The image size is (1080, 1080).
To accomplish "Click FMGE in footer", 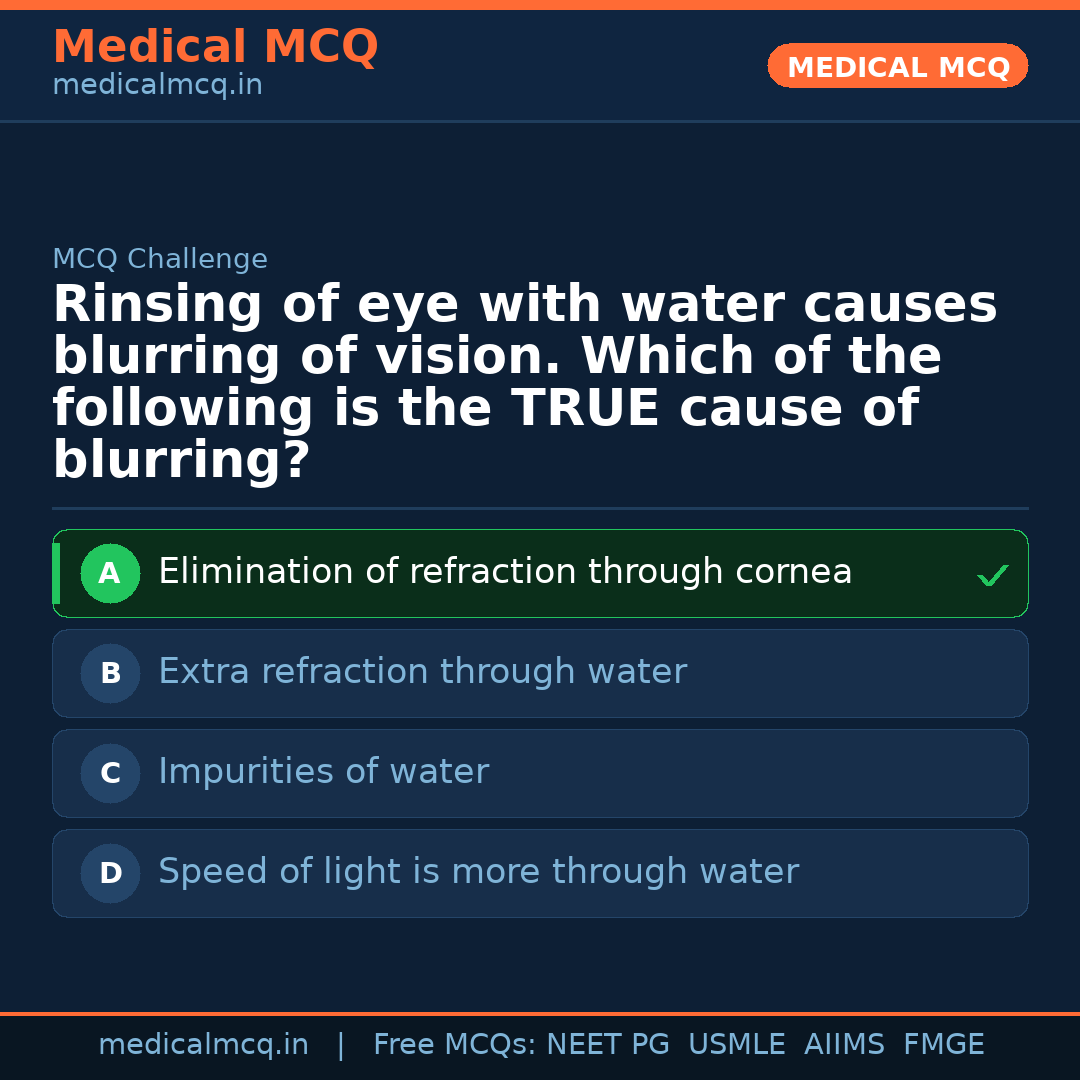I will 943,1045.
